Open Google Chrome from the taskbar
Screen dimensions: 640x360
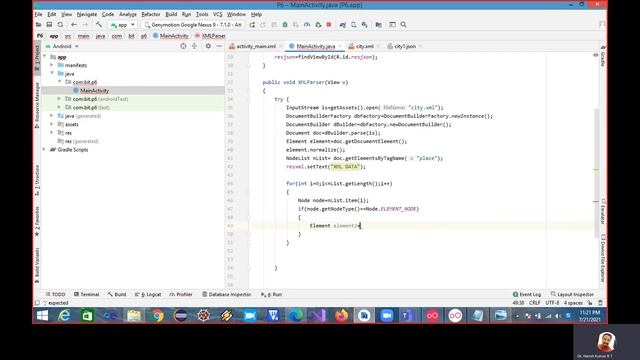click(x=158, y=316)
